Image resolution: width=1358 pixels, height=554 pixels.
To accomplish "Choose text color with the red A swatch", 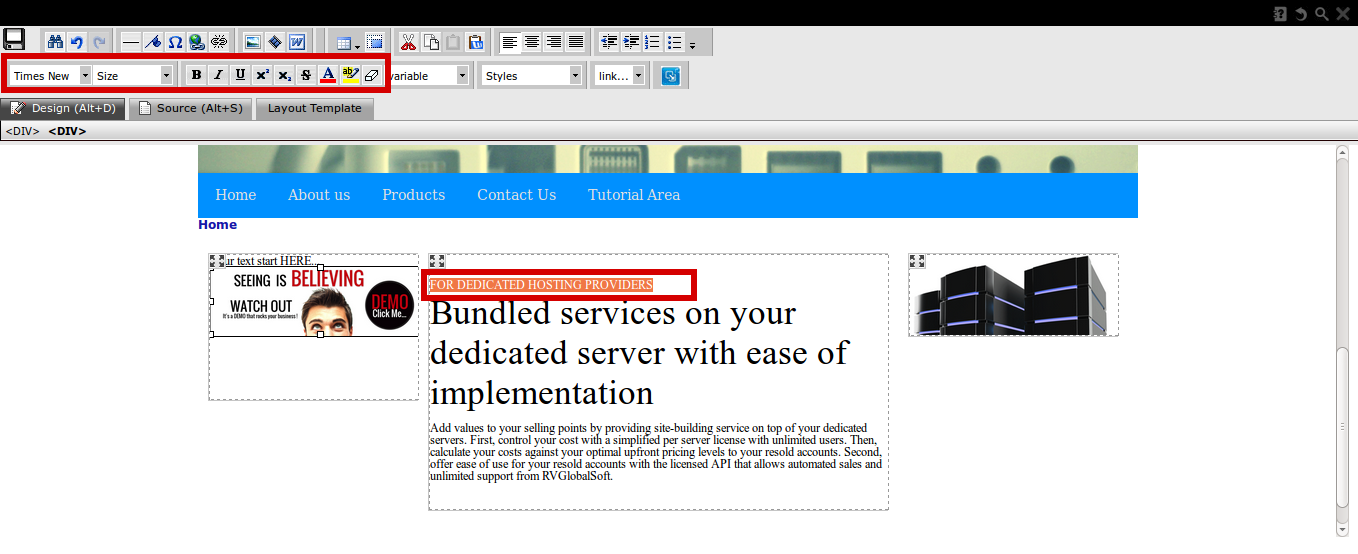I will click(328, 75).
